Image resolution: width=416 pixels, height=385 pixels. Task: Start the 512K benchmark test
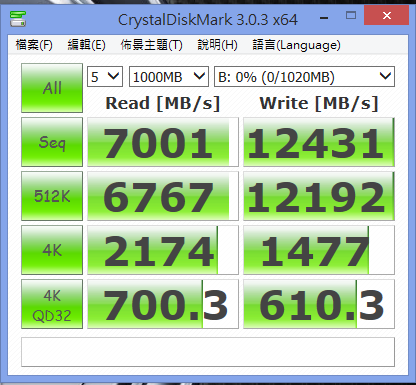pos(52,196)
